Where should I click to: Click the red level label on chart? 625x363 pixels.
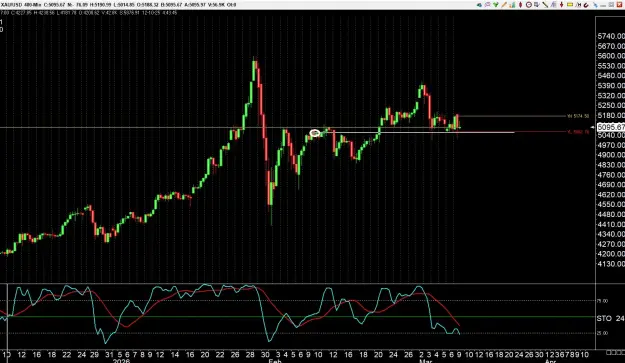578,132
